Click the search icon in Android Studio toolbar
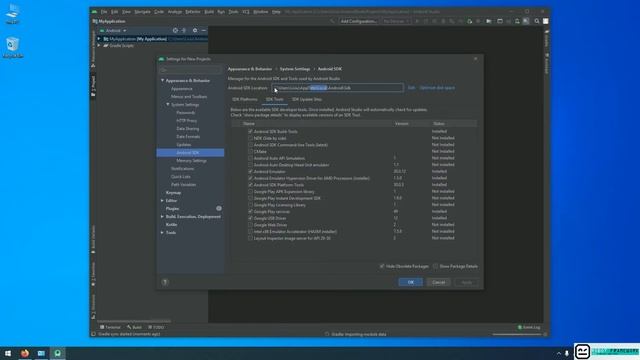640x360 pixels. click(x=537, y=21)
